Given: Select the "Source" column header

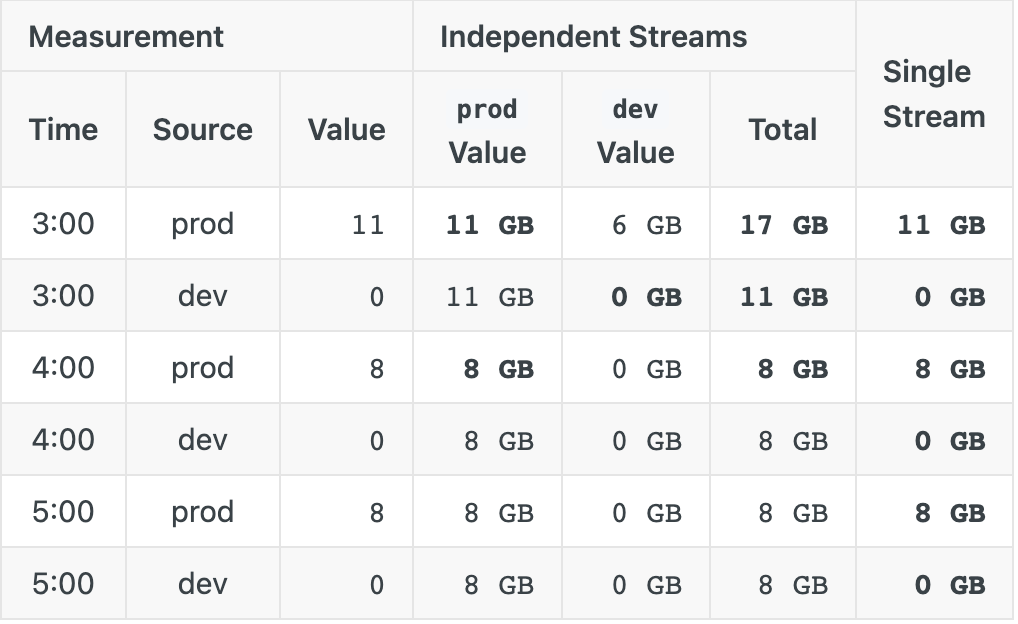Looking at the screenshot, I should (x=202, y=130).
